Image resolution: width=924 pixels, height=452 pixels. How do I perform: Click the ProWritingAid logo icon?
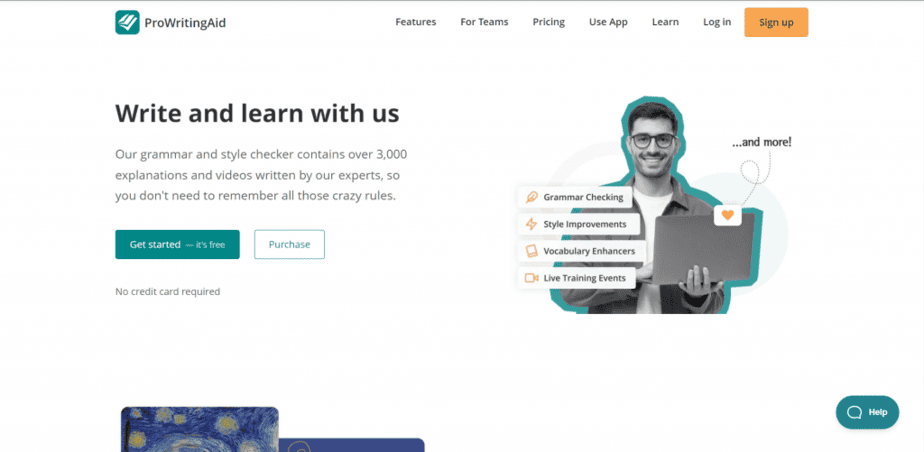[127, 22]
